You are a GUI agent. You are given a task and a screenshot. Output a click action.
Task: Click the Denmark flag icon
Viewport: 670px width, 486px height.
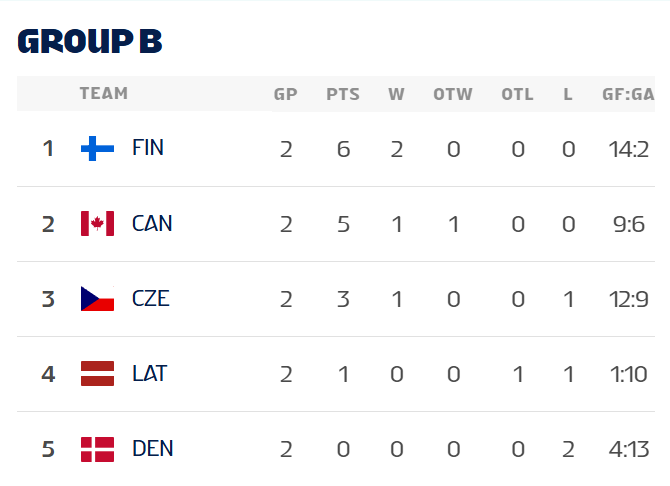tap(97, 449)
